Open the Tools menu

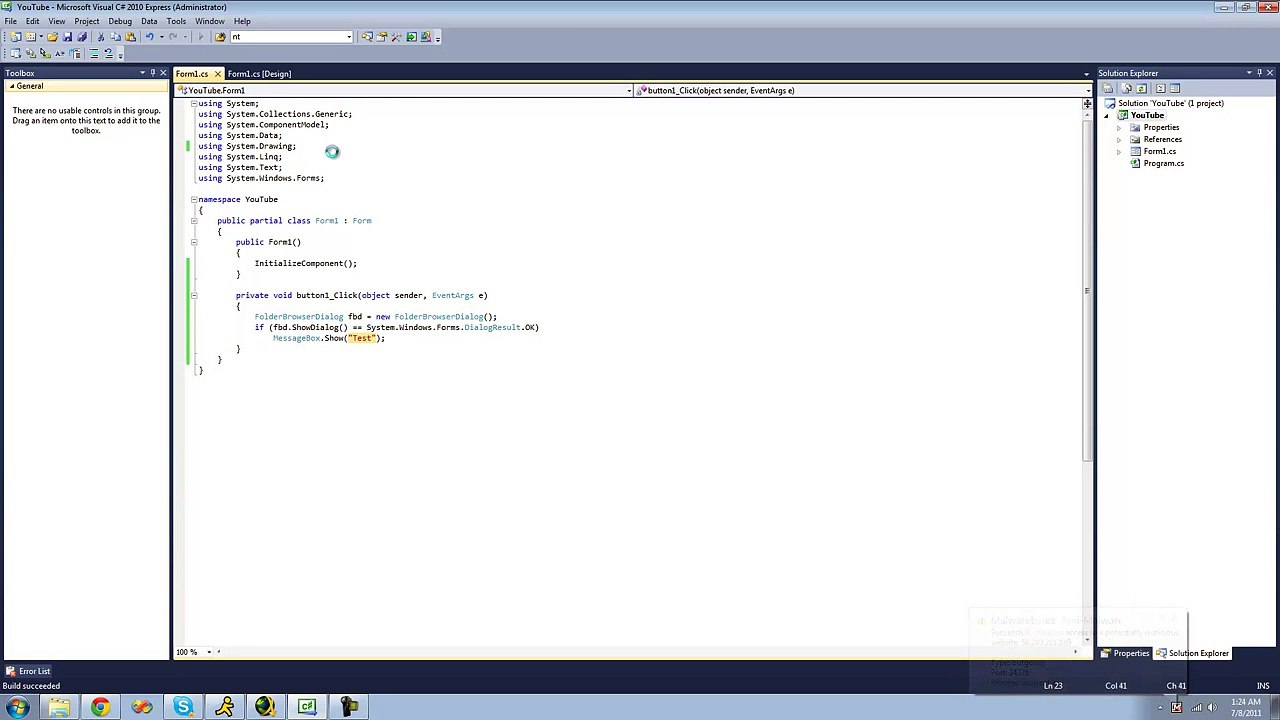point(176,21)
